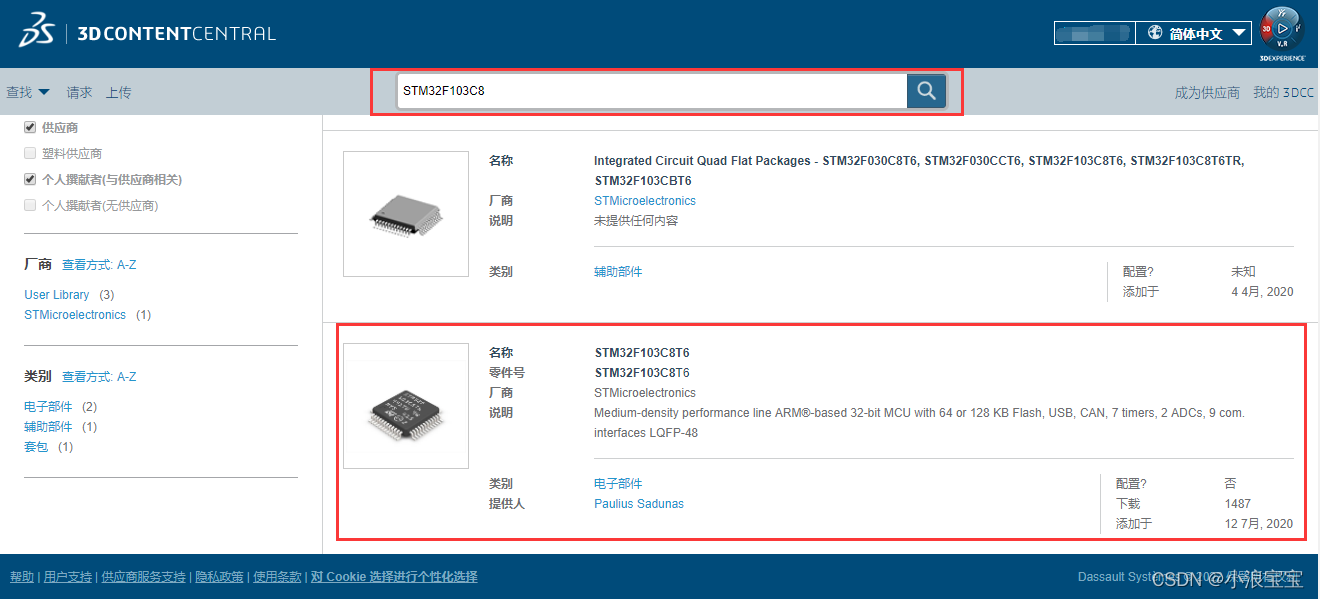
Task: Click 成为供应商 link
Action: 1207,93
